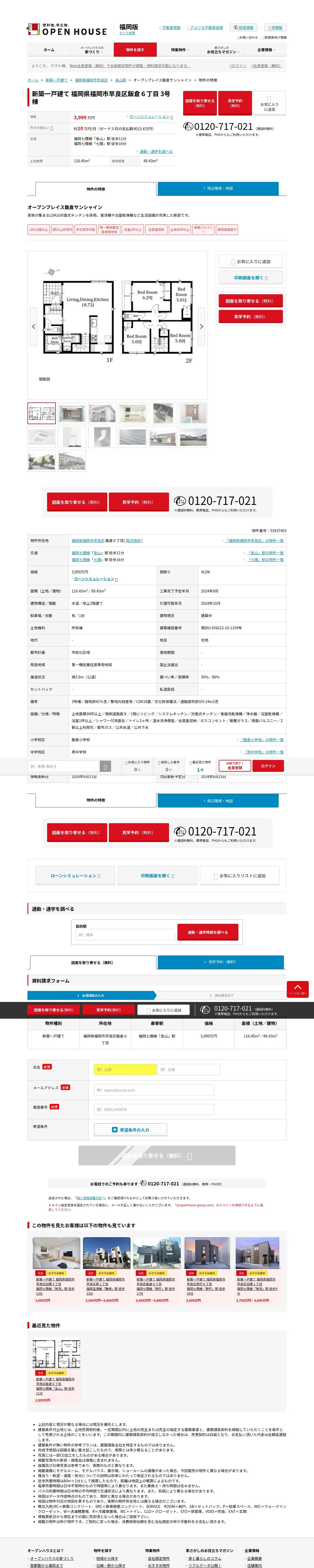This screenshot has width=314, height=1568.
Task: Select upper 周辺環境・地図 tab
Action: (218, 189)
